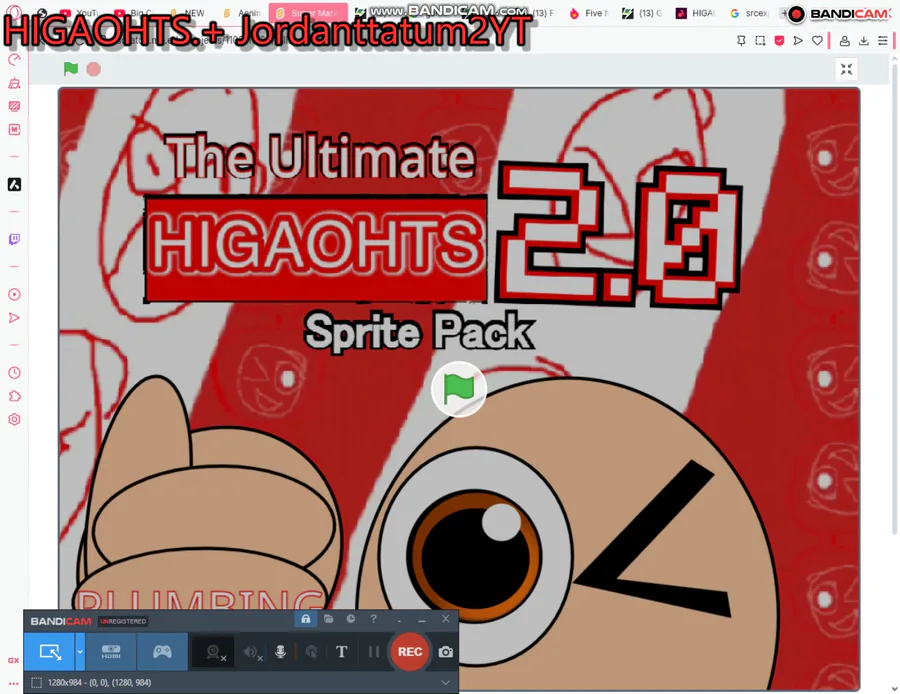
Task: Toggle microphone recording in Bandicam
Action: click(x=280, y=652)
